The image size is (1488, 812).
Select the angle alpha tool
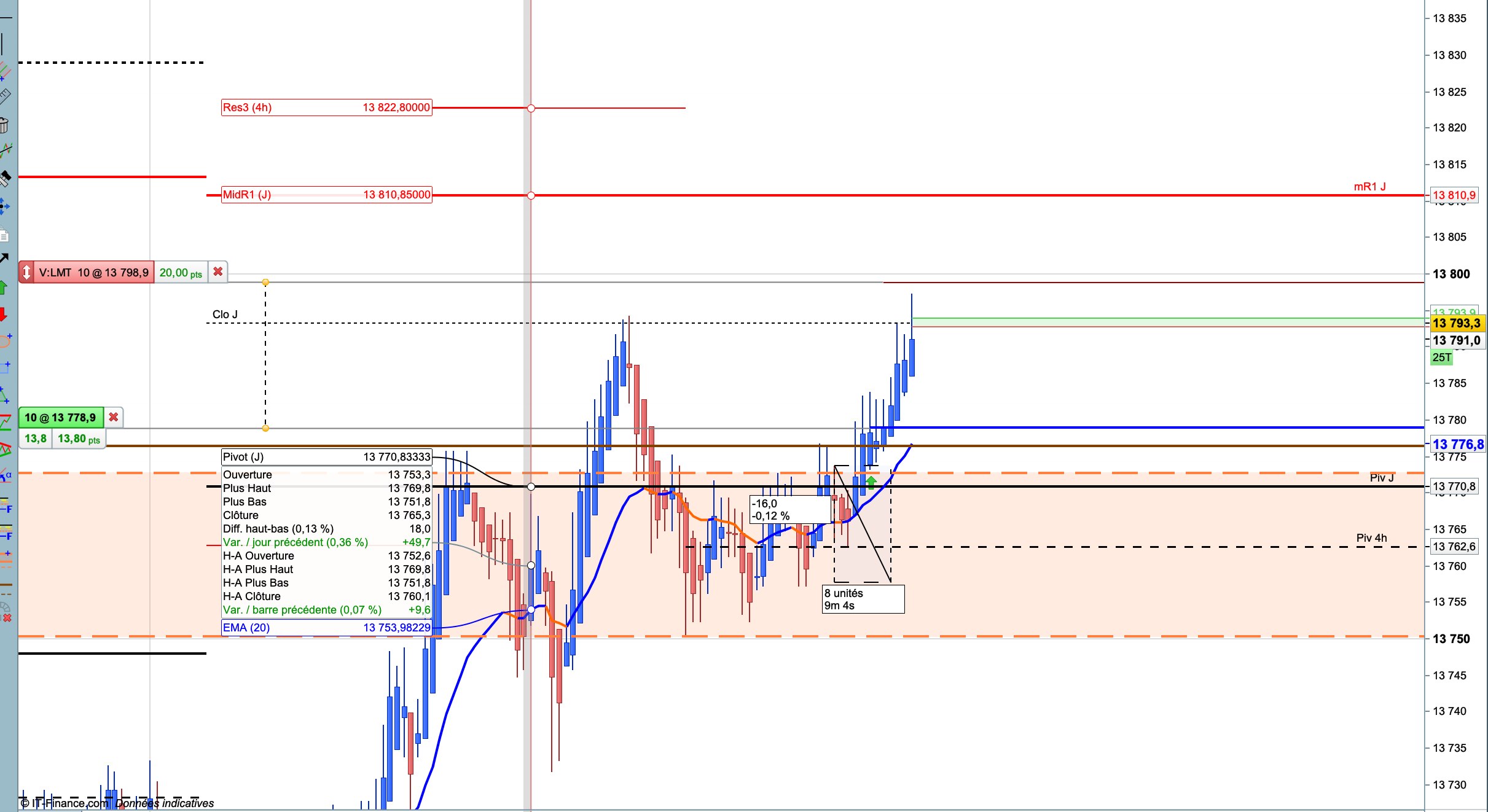(x=5, y=475)
